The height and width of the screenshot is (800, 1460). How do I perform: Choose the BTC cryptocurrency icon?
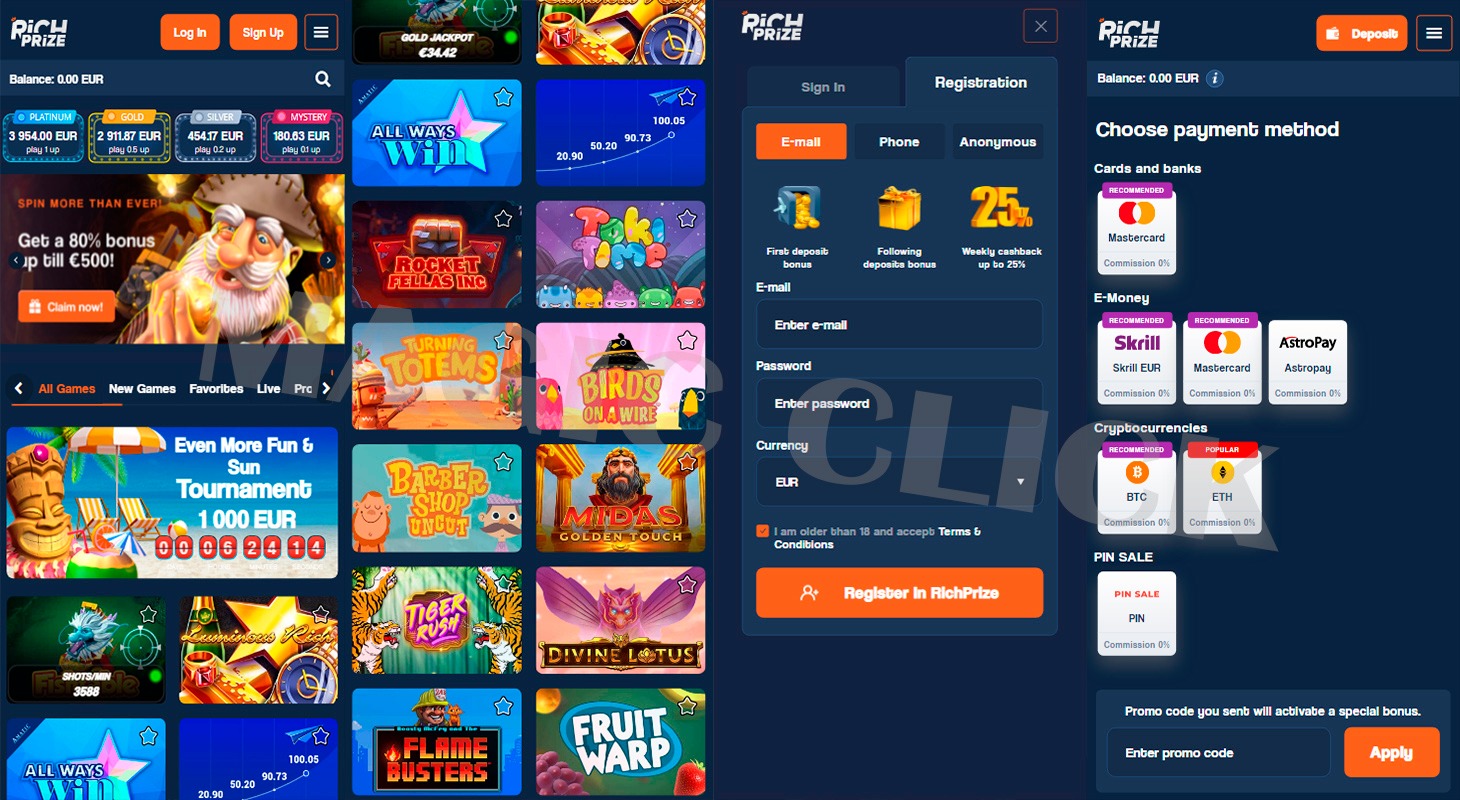[x=1137, y=487]
